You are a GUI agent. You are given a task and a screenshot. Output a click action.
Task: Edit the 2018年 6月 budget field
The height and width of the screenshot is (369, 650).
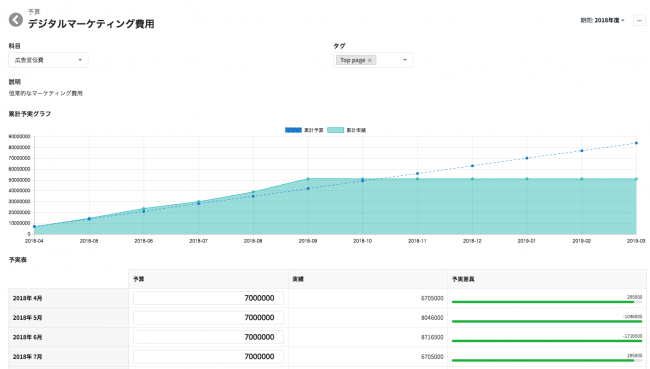coord(208,337)
